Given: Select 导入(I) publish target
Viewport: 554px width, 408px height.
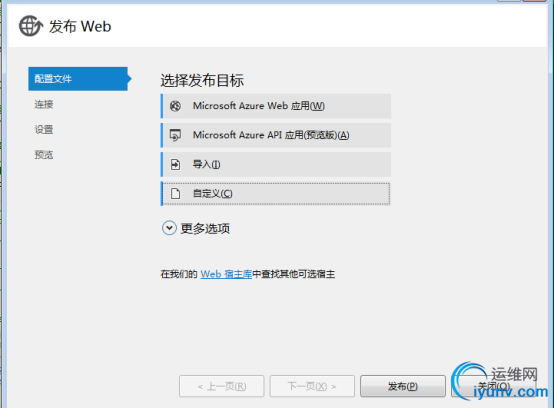Looking at the screenshot, I should 276,164.
